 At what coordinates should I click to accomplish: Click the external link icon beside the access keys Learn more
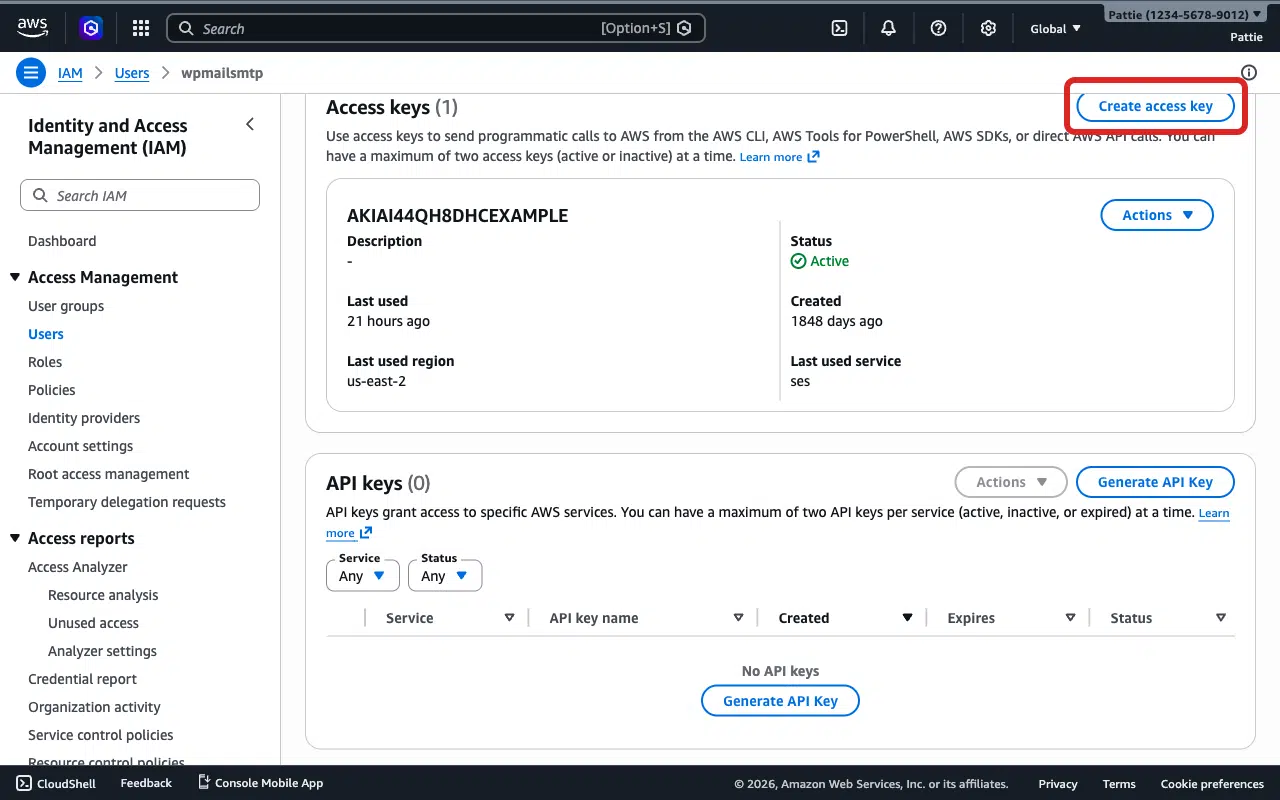click(x=813, y=157)
